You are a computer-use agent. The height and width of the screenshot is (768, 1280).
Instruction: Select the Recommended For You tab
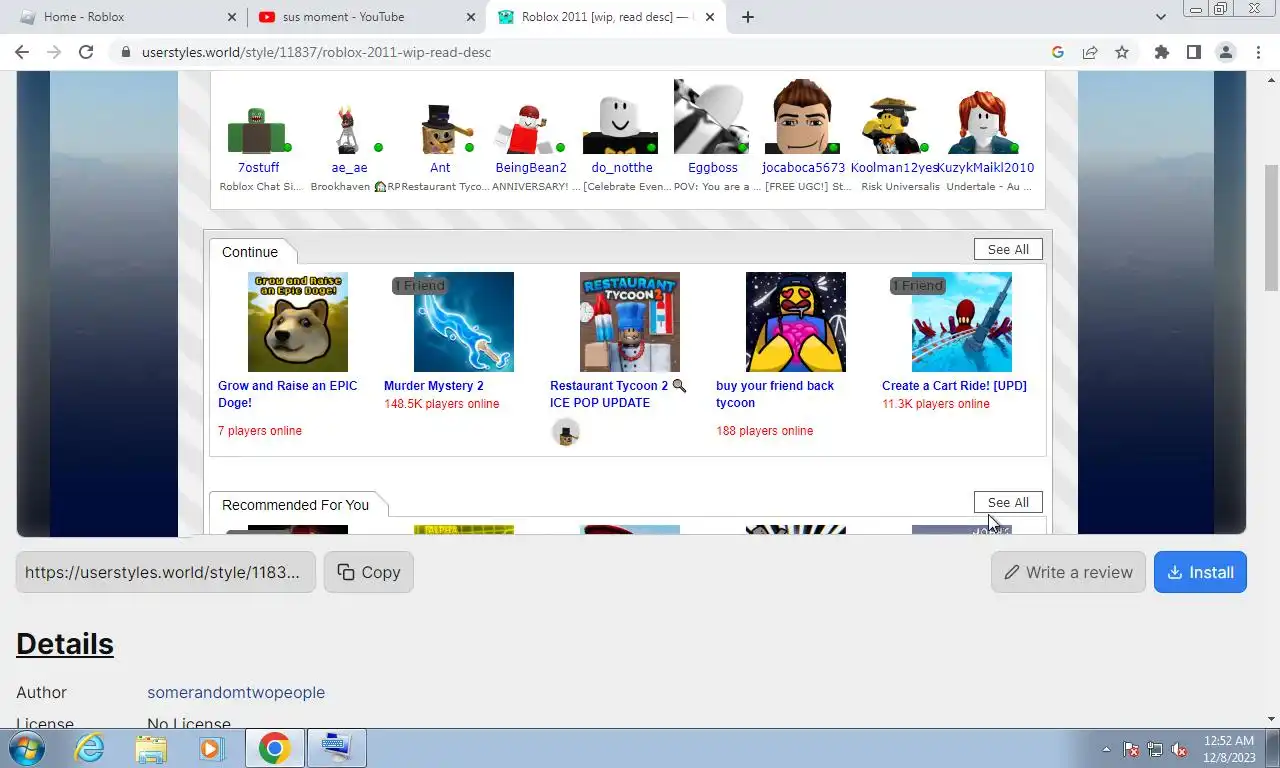pyautogui.click(x=295, y=505)
